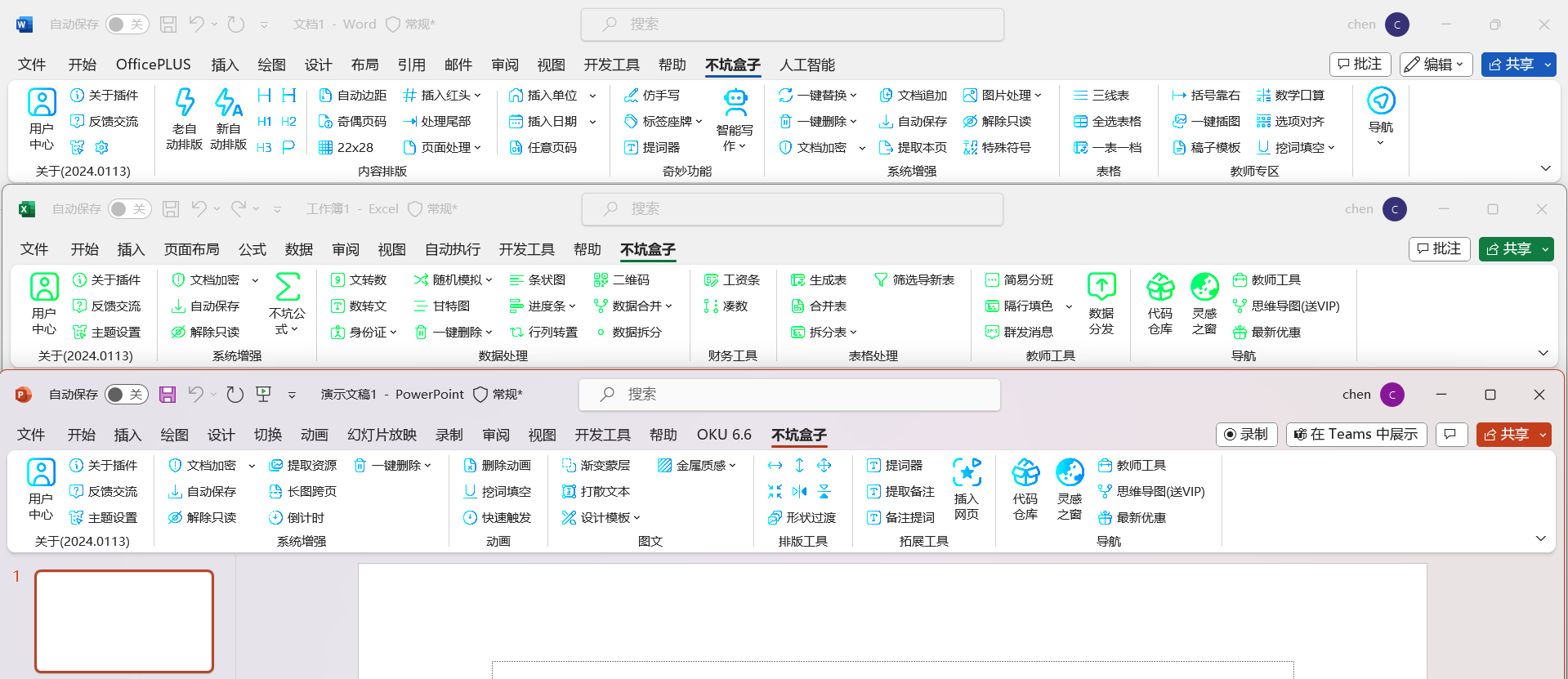Click 删除动画 in PowerPoint 动画 group
Image resolution: width=1568 pixels, height=679 pixels.
tap(498, 465)
